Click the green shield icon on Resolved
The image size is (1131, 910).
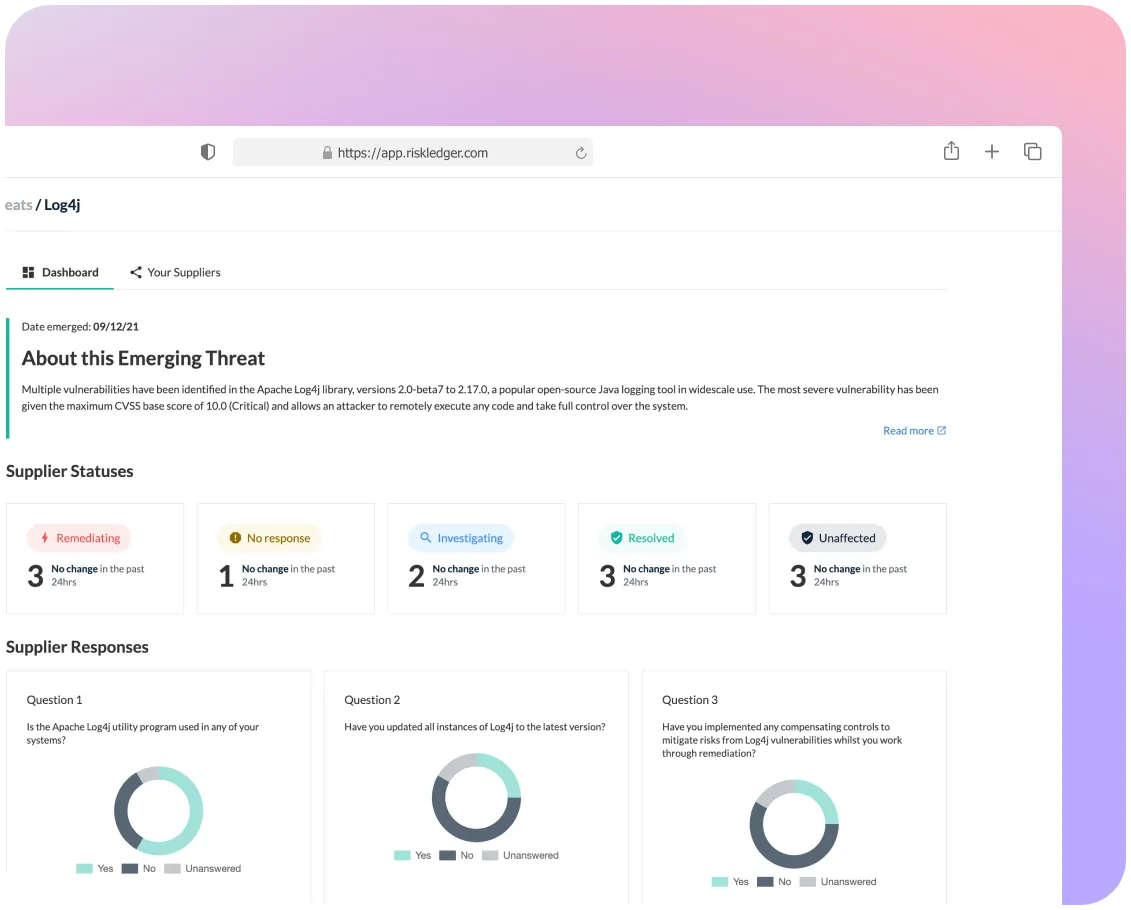[616, 538]
